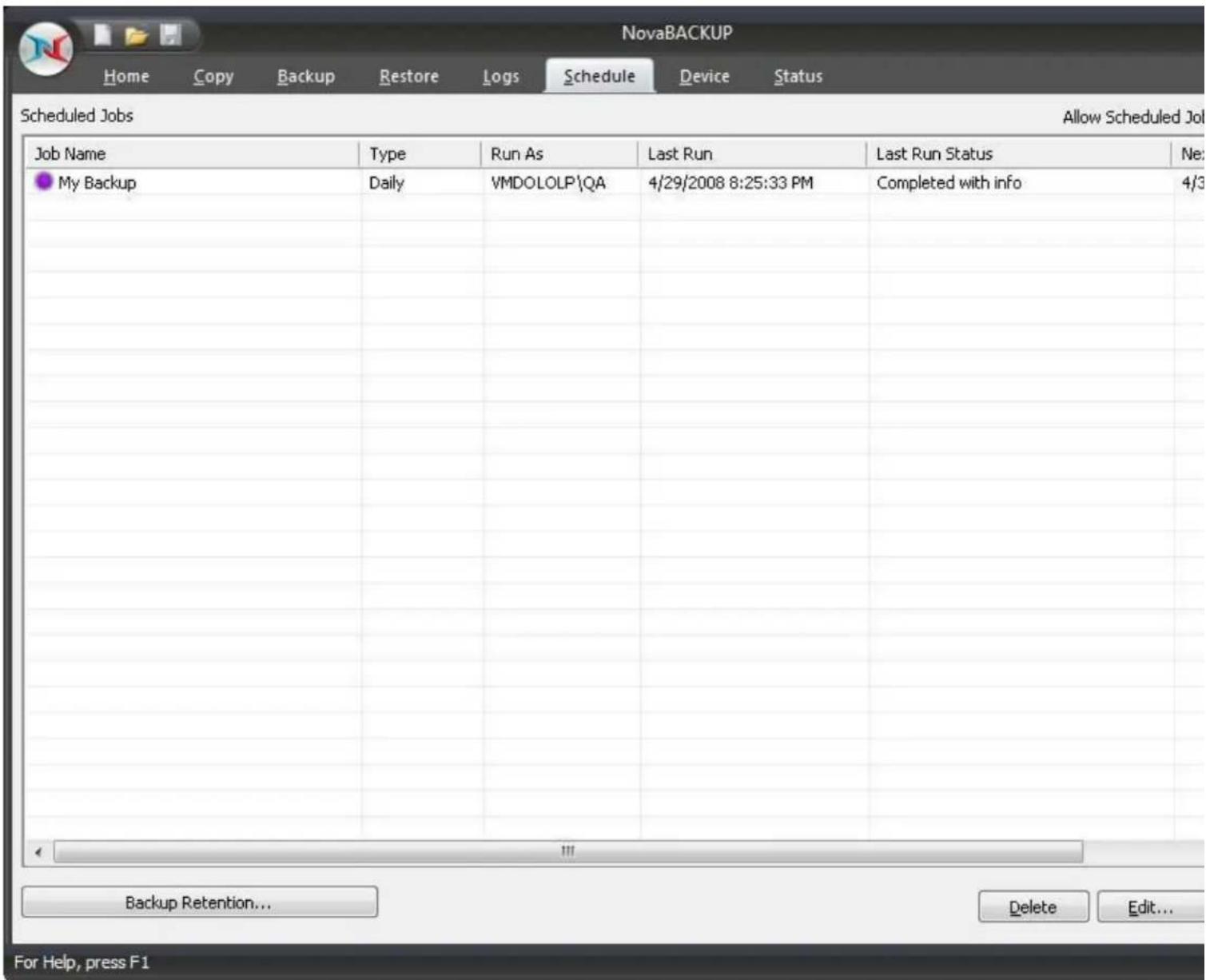Go to the Backup tab

click(x=306, y=76)
